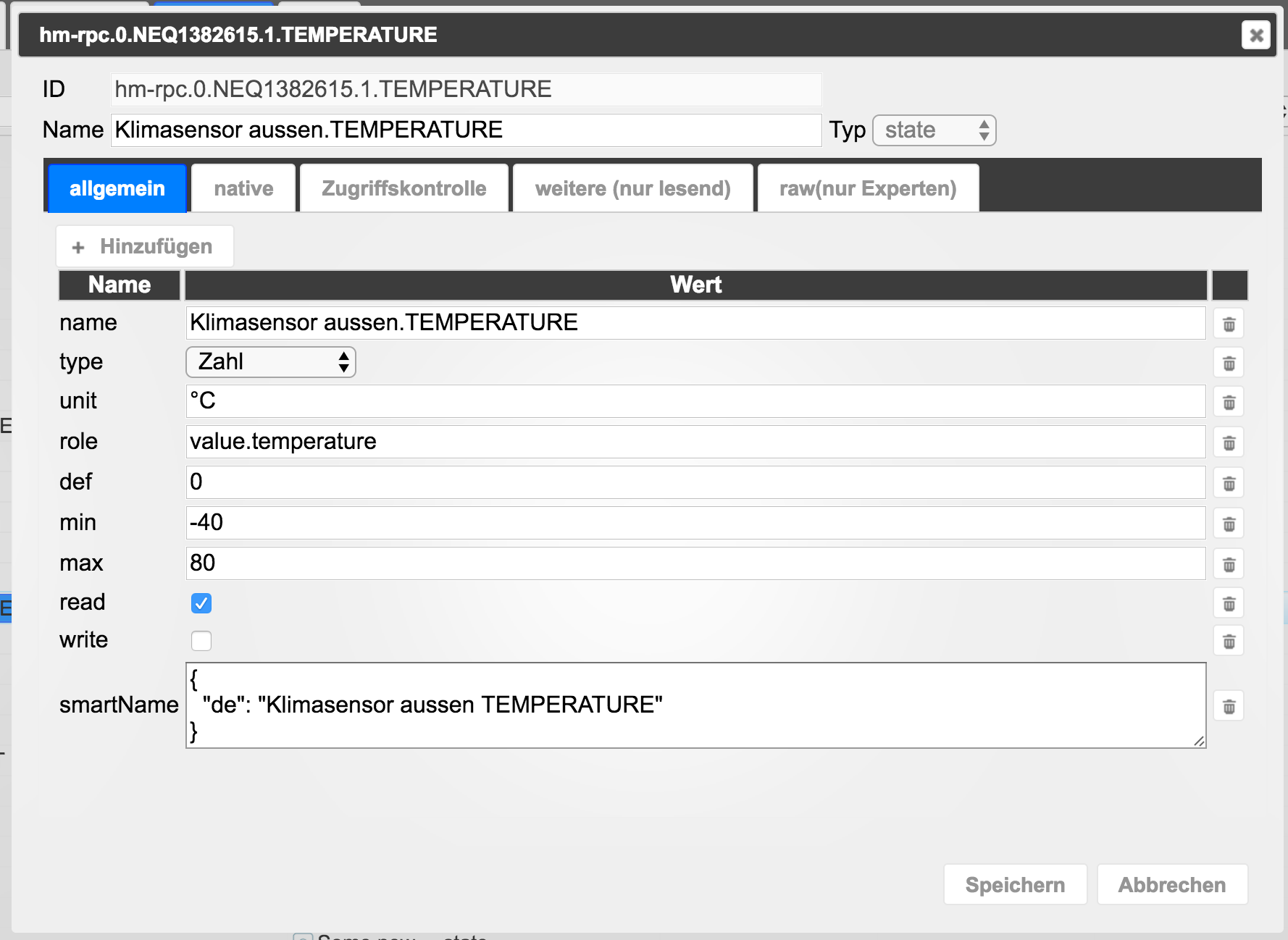Enable the write checkbox
This screenshot has height=940, width=1288.
[x=201, y=641]
